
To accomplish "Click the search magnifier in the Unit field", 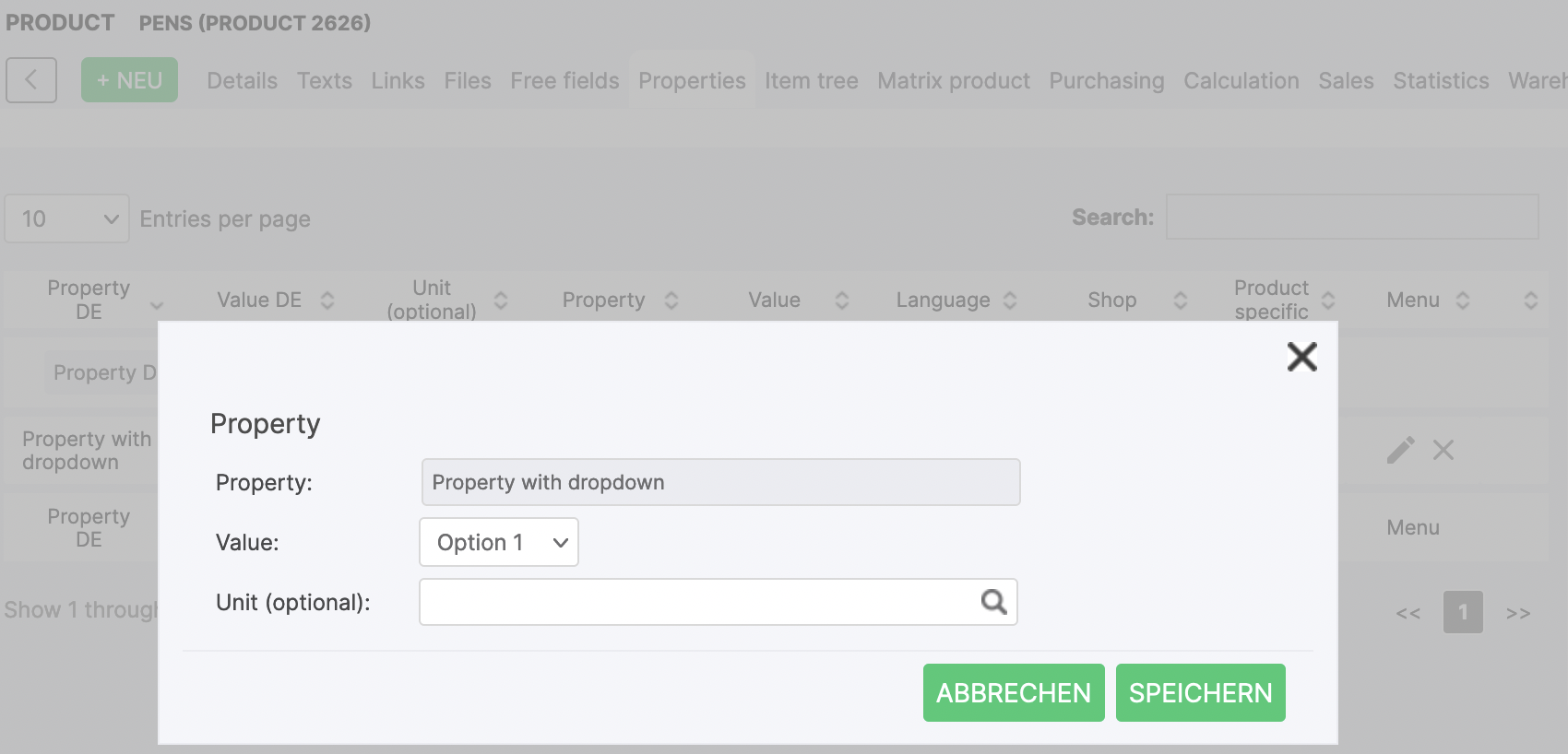I will 993,602.
